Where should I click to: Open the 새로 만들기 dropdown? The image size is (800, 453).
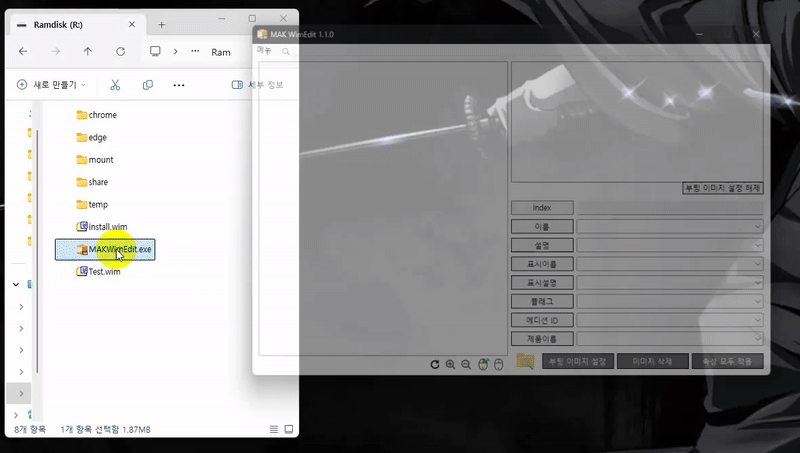coord(51,85)
